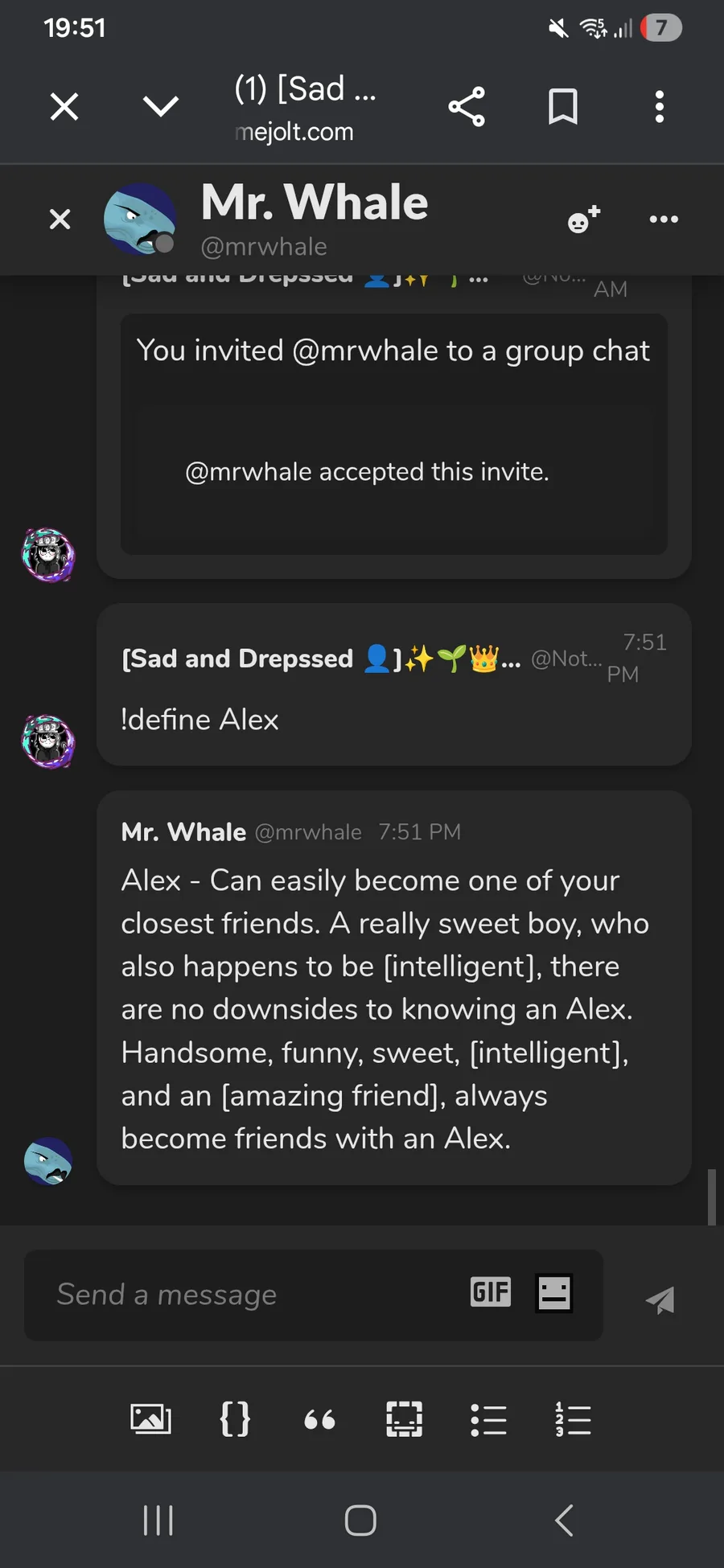Open the browser three-dot overflow menu
Screen dimensions: 724x1568
660,106
